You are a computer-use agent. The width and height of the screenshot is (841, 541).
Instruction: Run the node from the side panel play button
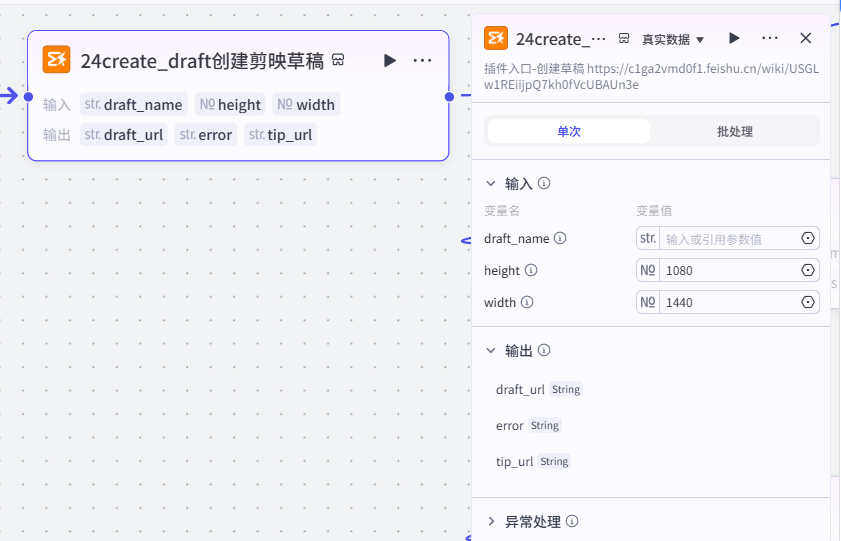click(x=734, y=38)
